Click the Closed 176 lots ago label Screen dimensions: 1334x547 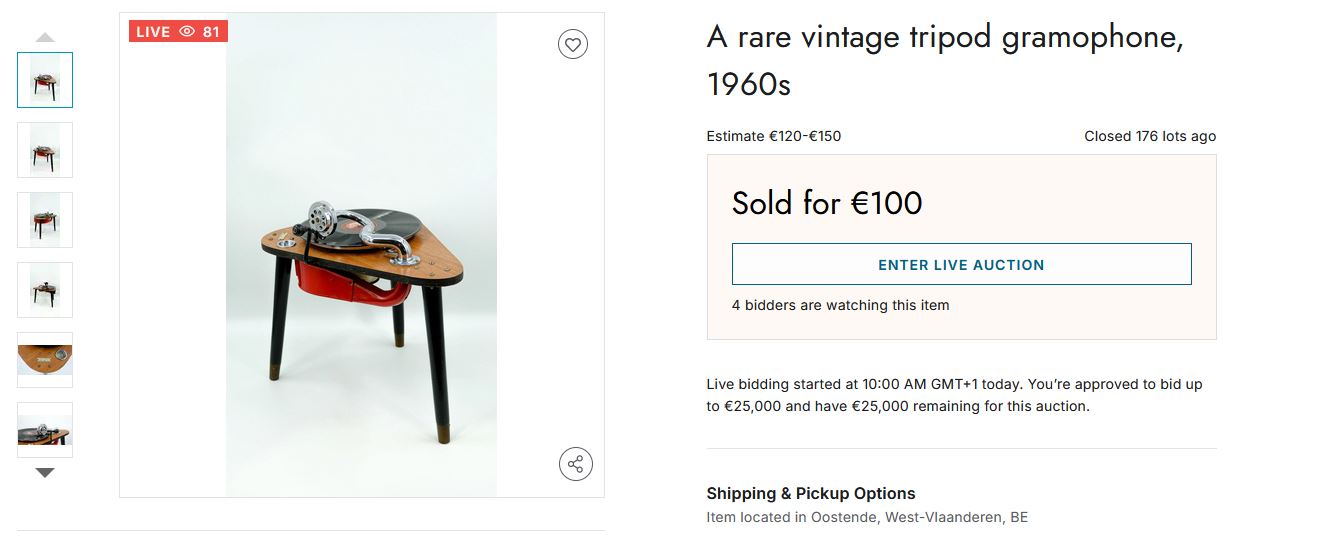point(1150,136)
